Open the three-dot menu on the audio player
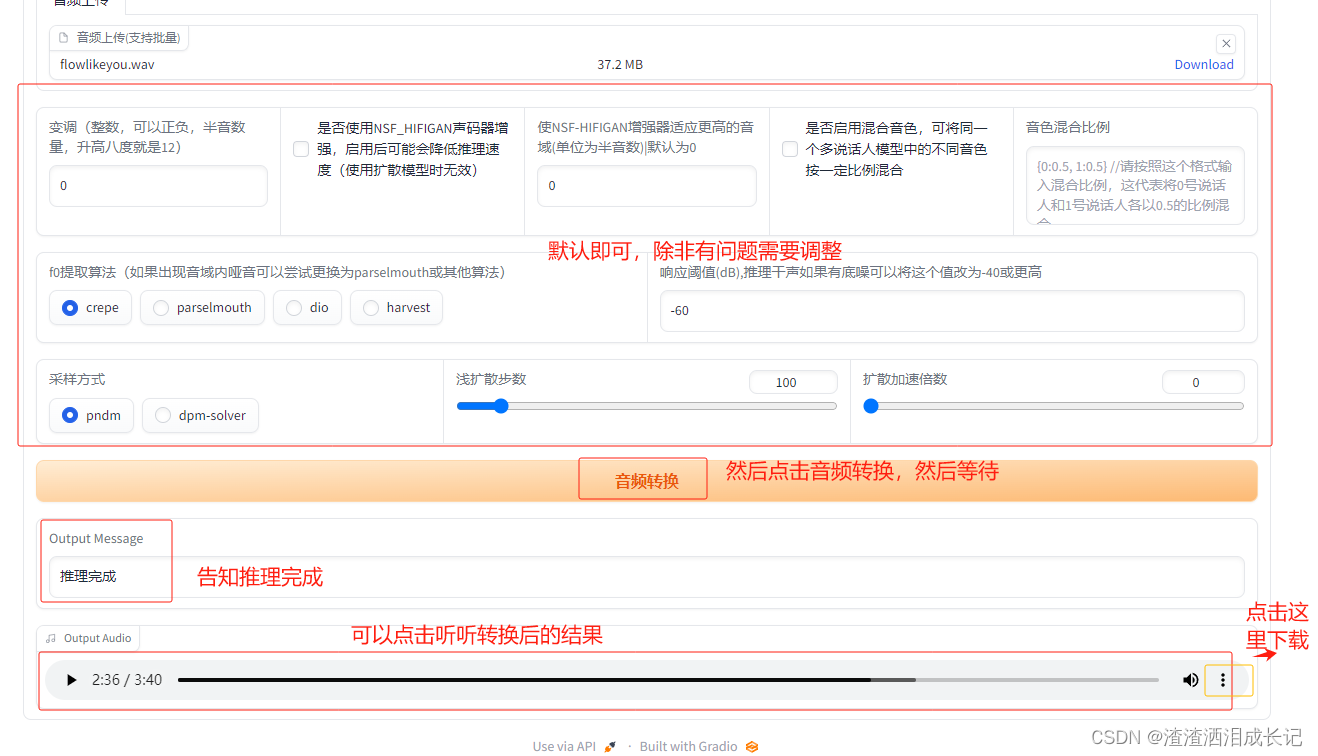1318x756 pixels. 1222,680
